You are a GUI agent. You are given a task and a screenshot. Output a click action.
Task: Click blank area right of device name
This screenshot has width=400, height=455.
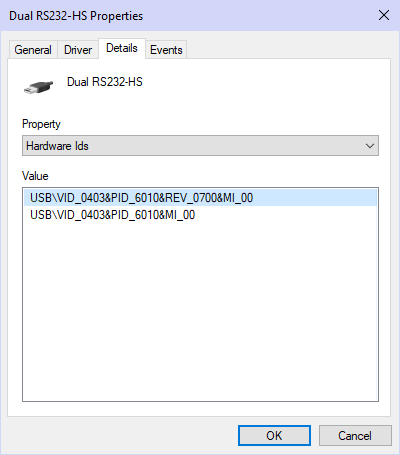263,82
